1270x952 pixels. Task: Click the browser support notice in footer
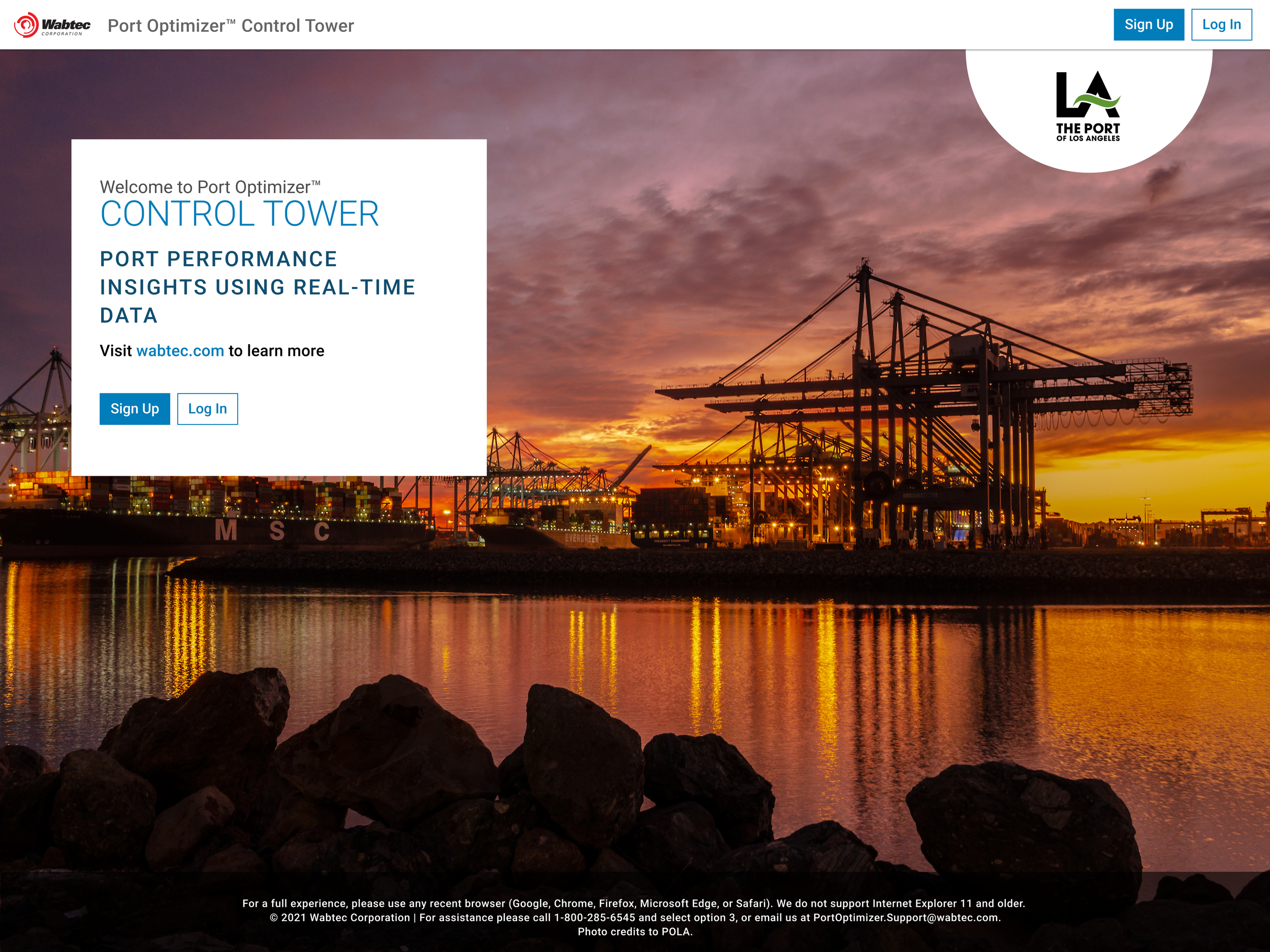633,903
